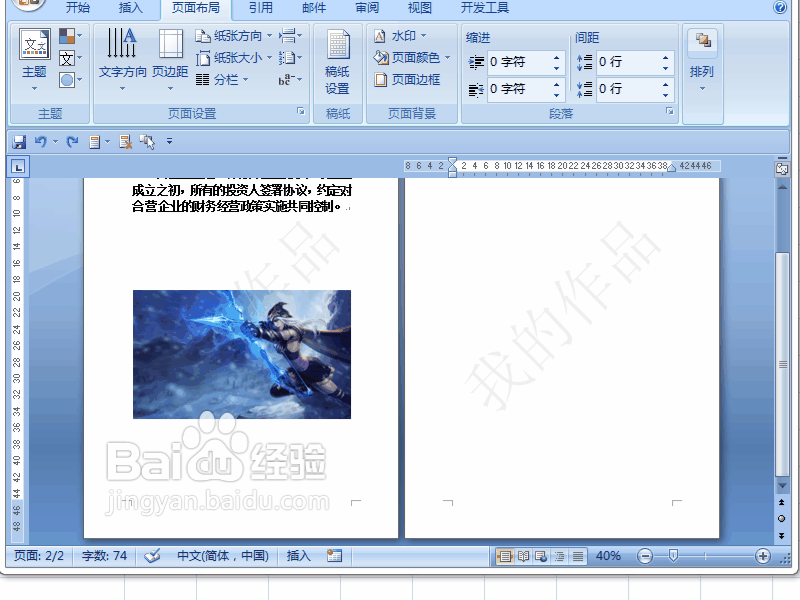Toggle the ruler button above scrollbar
The height and width of the screenshot is (600, 800).
[x=782, y=169]
